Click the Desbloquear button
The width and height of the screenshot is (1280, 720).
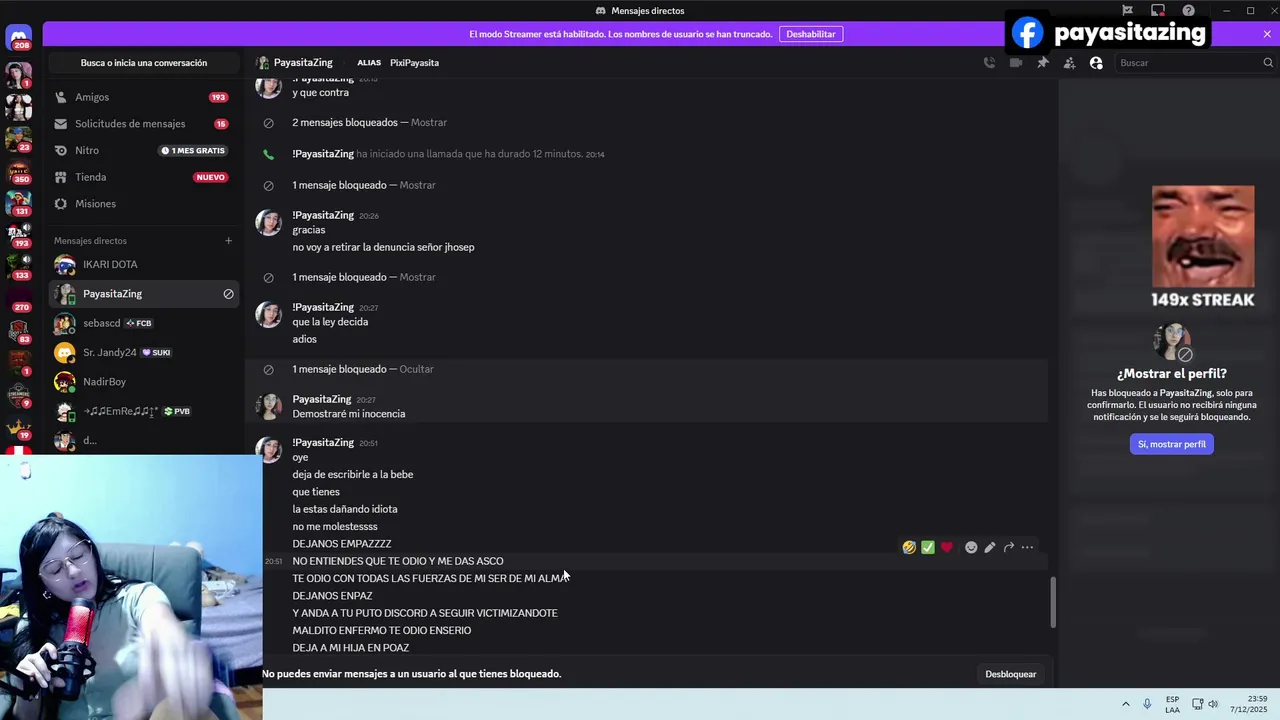tap(1011, 674)
